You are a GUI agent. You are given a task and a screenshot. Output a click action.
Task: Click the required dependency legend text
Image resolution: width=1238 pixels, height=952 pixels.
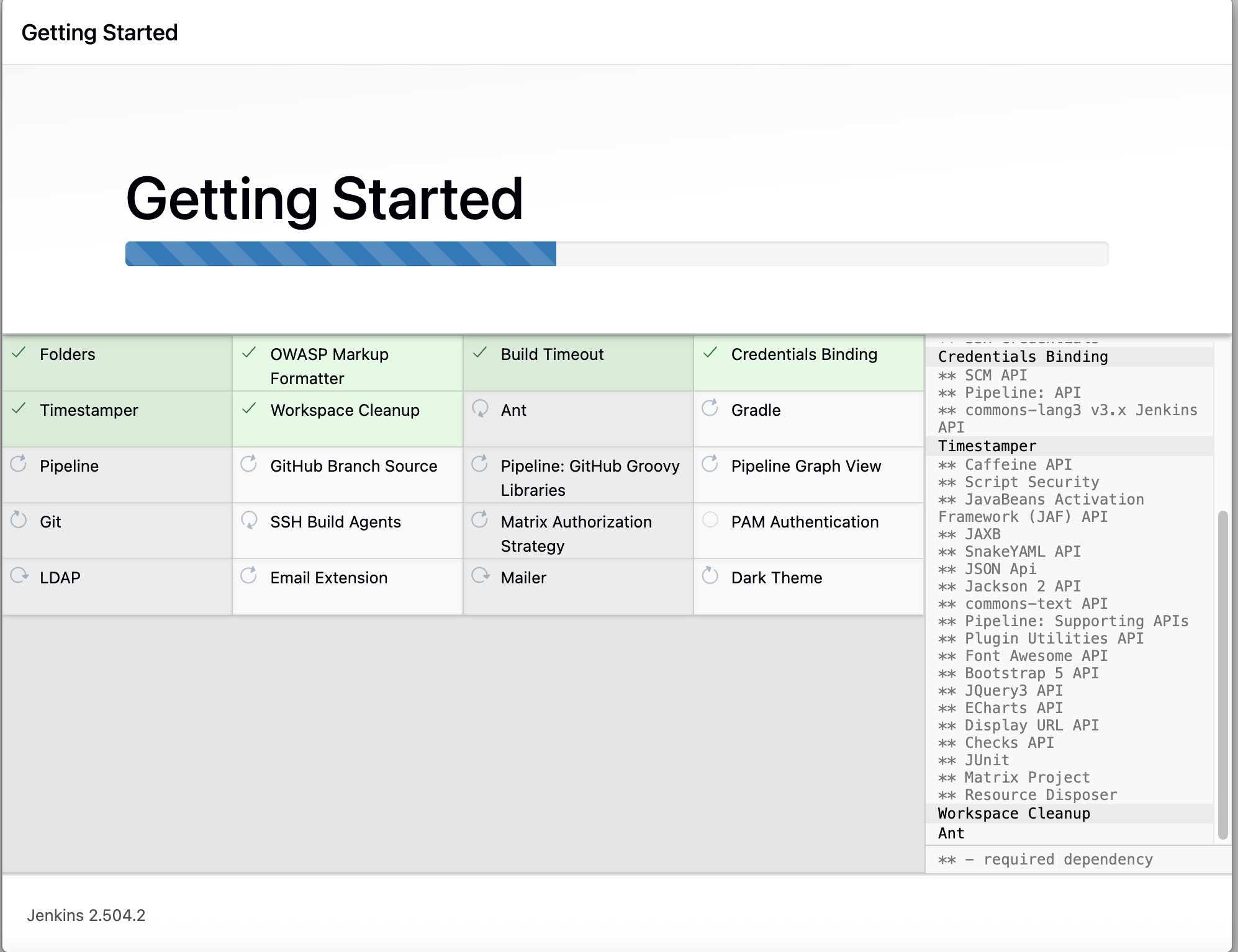click(1046, 860)
